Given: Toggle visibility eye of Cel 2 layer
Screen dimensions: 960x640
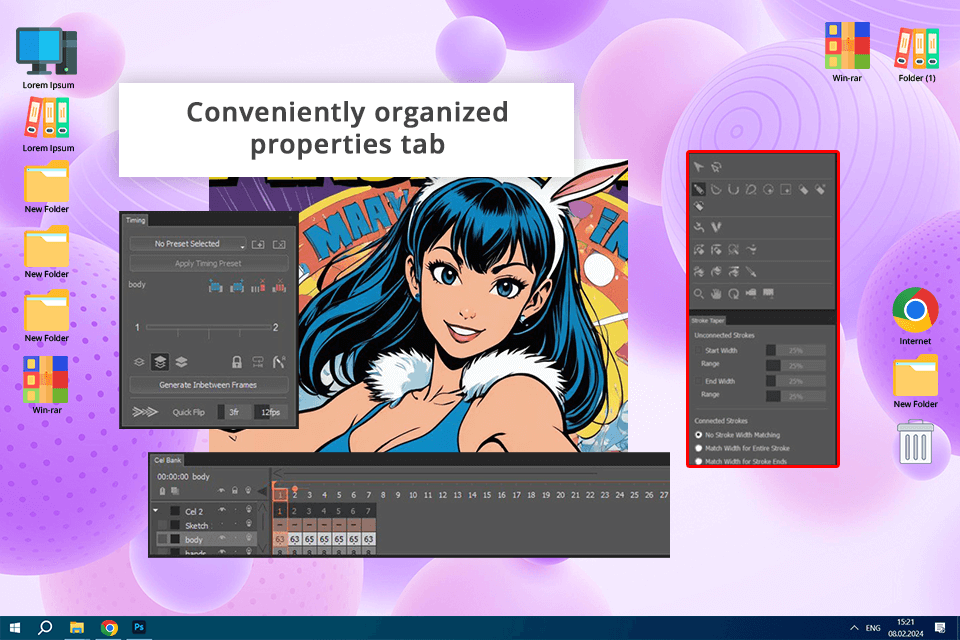Looking at the screenshot, I should [222, 510].
